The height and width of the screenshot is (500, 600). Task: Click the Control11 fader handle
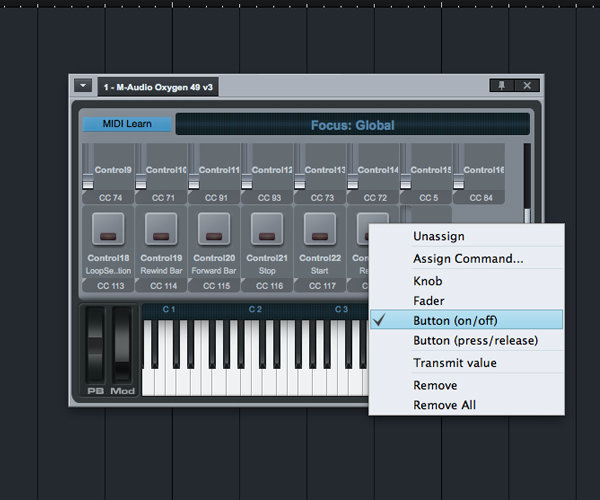point(194,182)
